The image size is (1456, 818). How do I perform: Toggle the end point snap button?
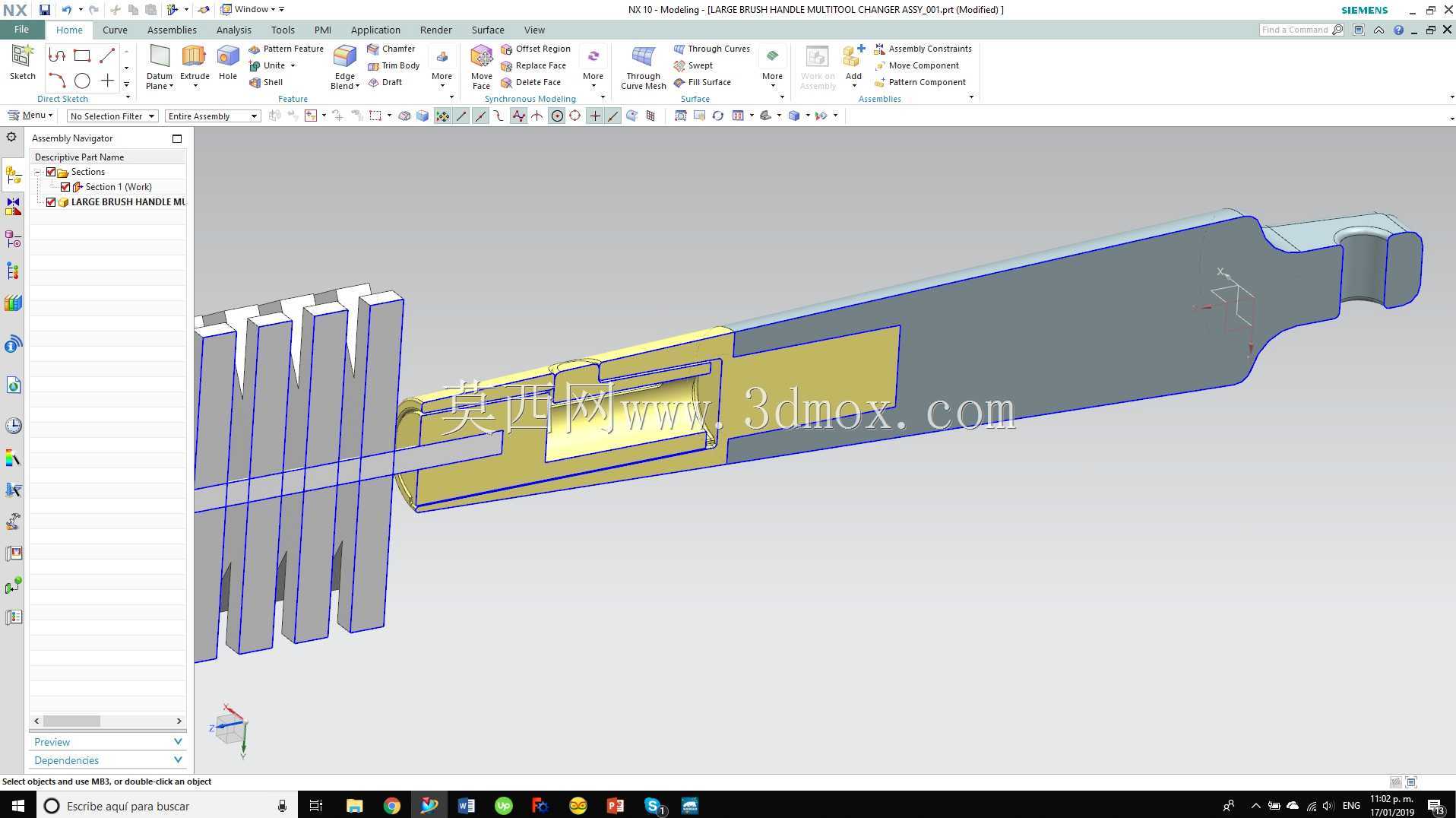coord(461,116)
